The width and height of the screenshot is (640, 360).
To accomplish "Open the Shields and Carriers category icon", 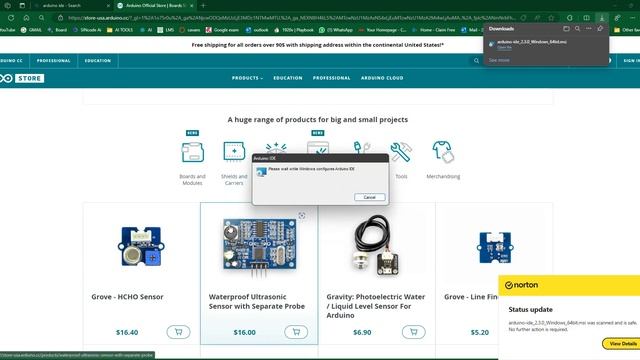I will coord(234,152).
